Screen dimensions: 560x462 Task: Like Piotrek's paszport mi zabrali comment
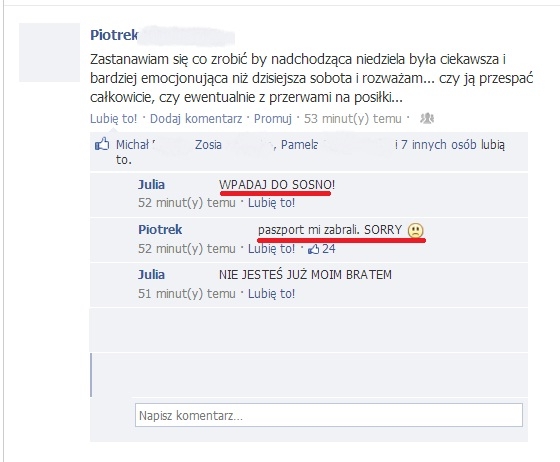pyautogui.click(x=271, y=248)
